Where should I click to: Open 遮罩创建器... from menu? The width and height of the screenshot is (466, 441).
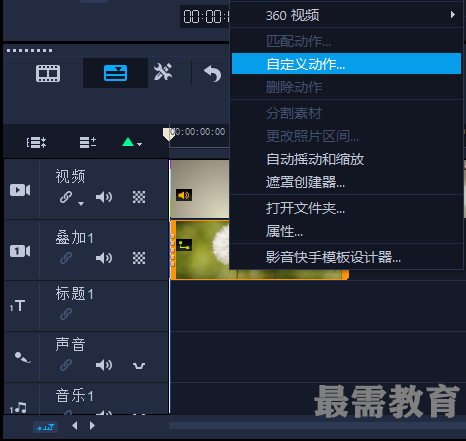347,182
